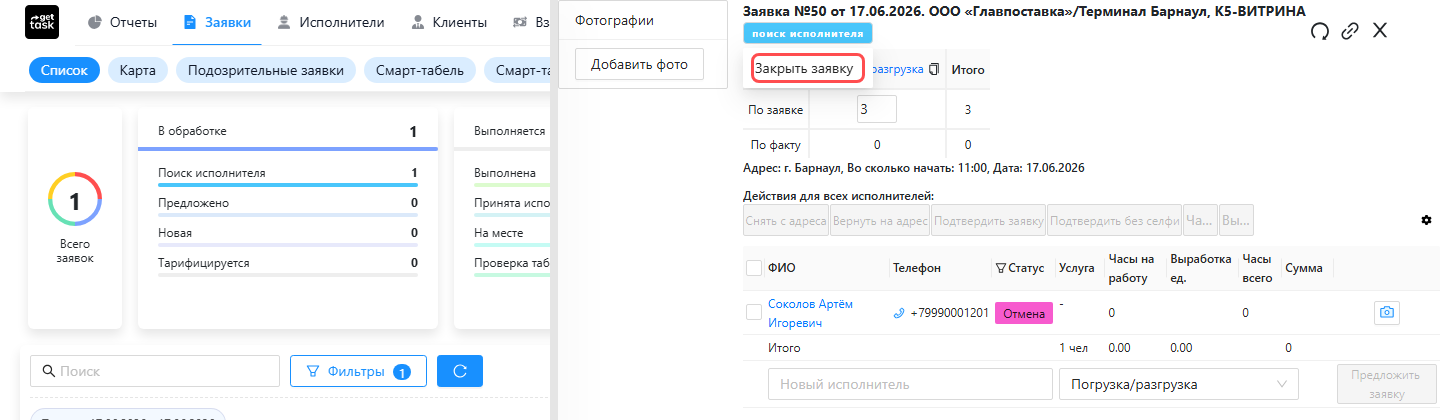
Task: Click the Телефон column header
Action: pos(917,268)
